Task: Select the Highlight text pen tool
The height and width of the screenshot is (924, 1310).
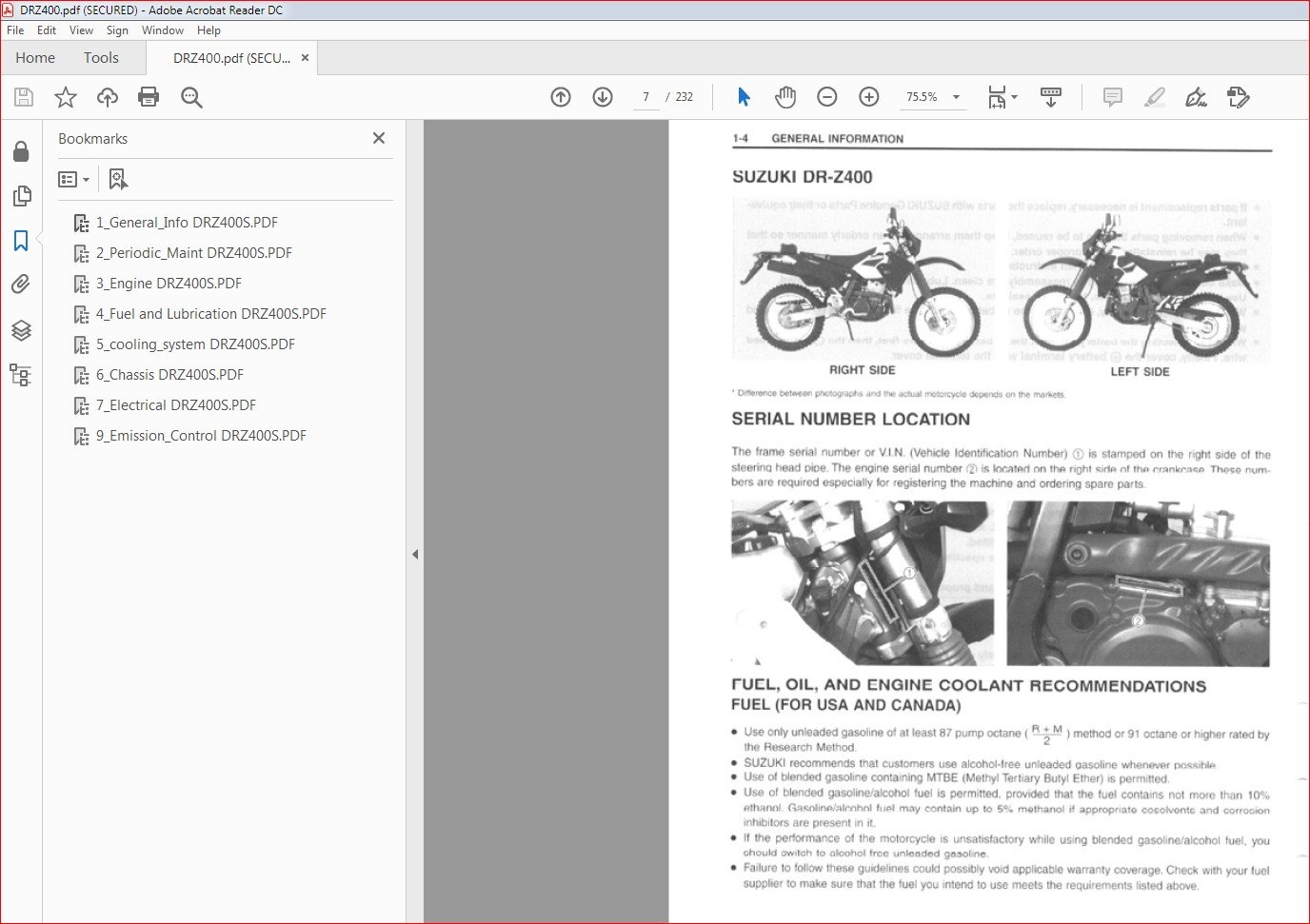Action: tap(1155, 97)
